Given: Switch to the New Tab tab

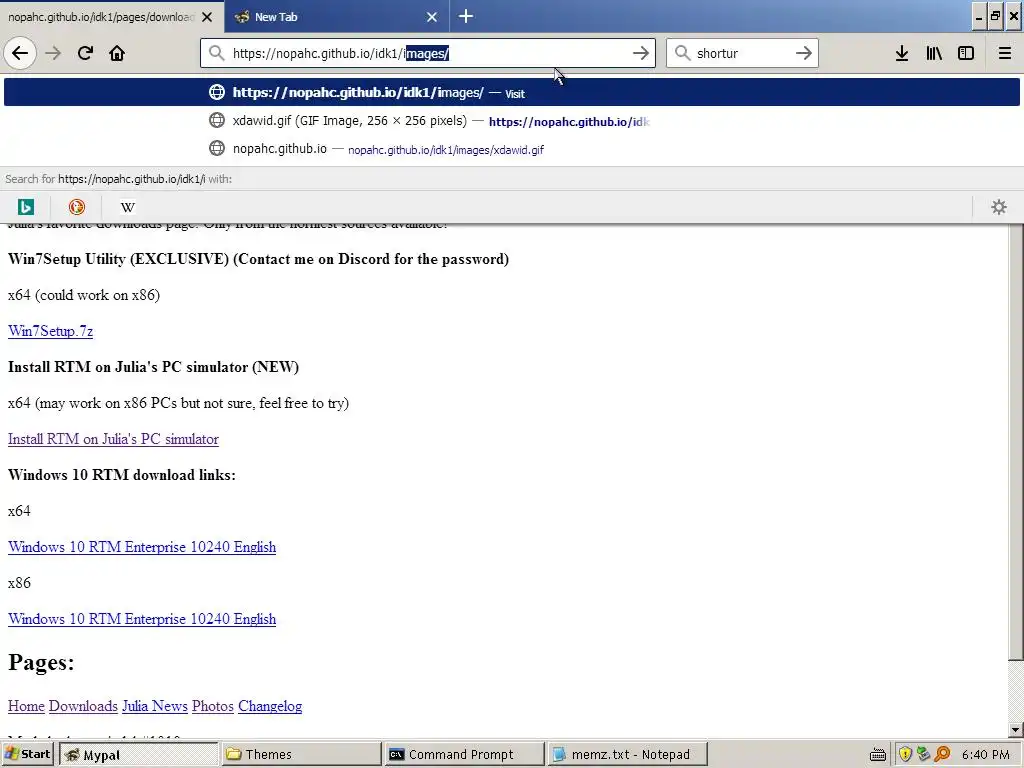Looking at the screenshot, I should click(x=336, y=17).
